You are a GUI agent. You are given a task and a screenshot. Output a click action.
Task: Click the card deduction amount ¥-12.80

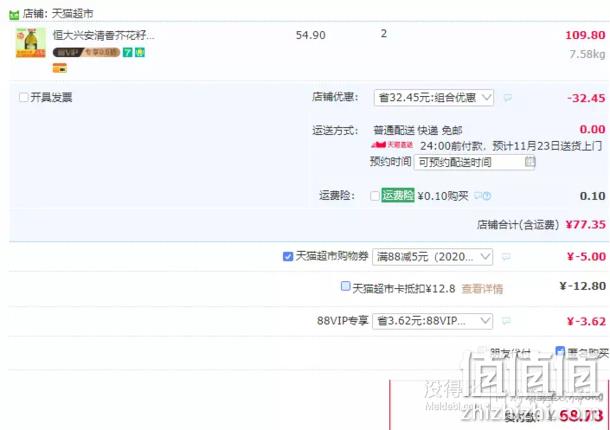click(x=582, y=286)
